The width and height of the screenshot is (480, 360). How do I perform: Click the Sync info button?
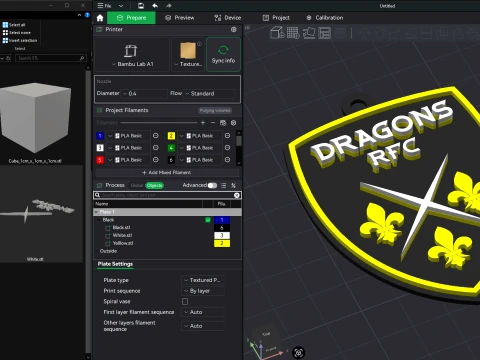click(x=223, y=54)
